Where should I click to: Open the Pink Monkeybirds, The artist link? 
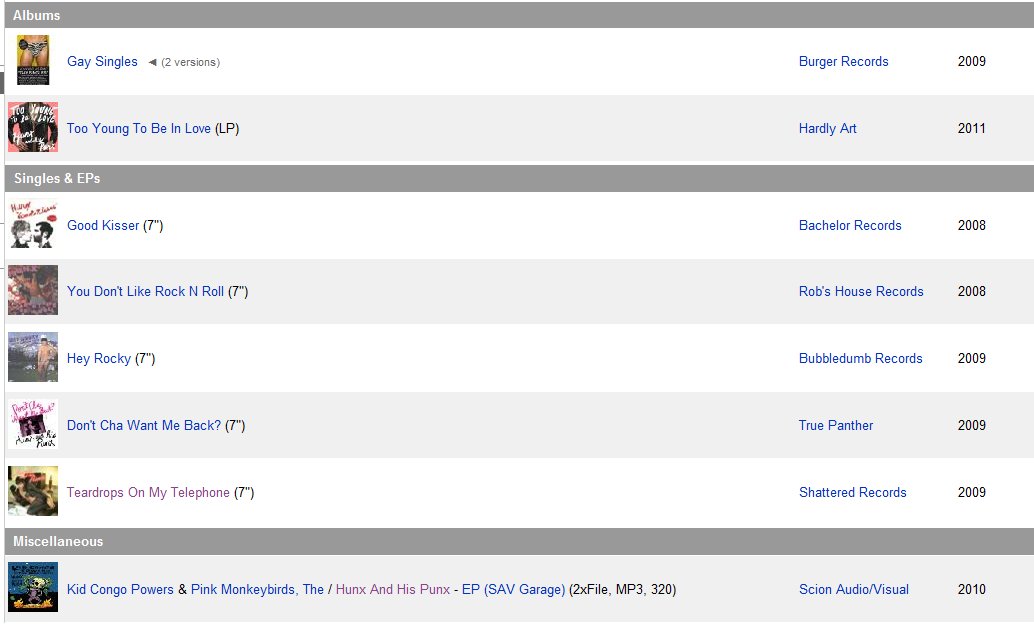tap(257, 589)
